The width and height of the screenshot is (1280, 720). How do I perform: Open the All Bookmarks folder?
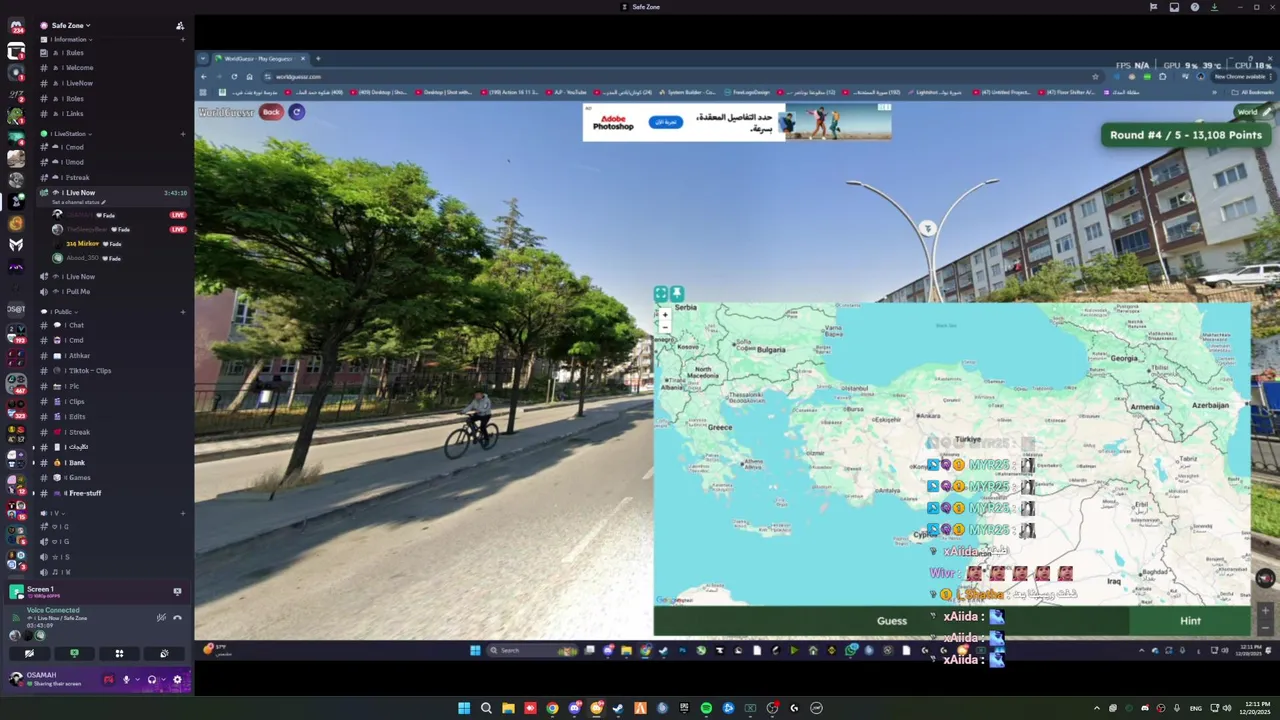(1253, 92)
